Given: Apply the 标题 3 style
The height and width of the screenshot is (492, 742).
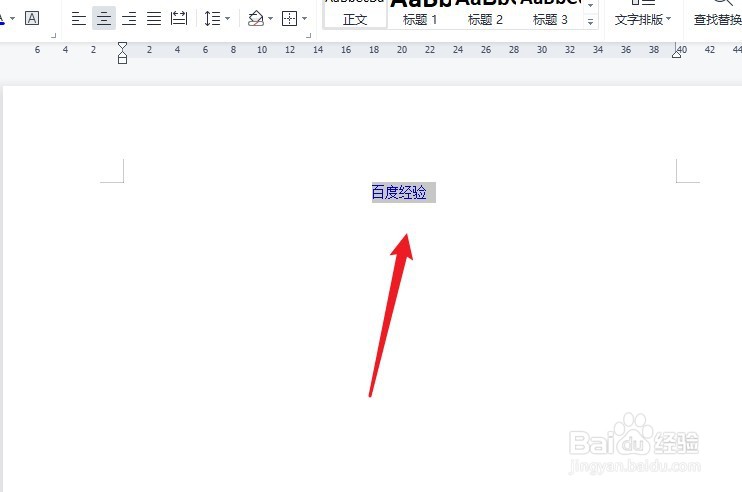Looking at the screenshot, I should click(550, 14).
